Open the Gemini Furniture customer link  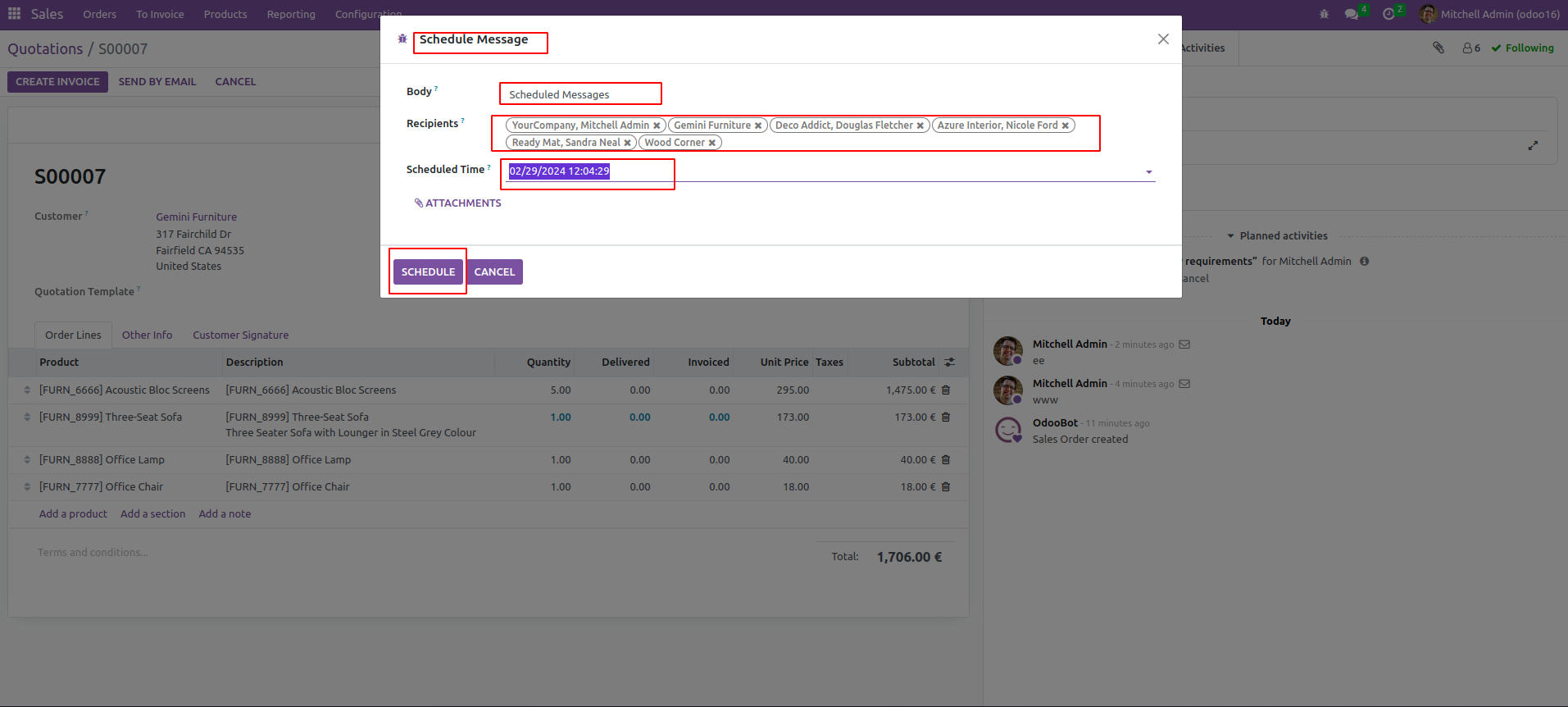pyautogui.click(x=197, y=217)
